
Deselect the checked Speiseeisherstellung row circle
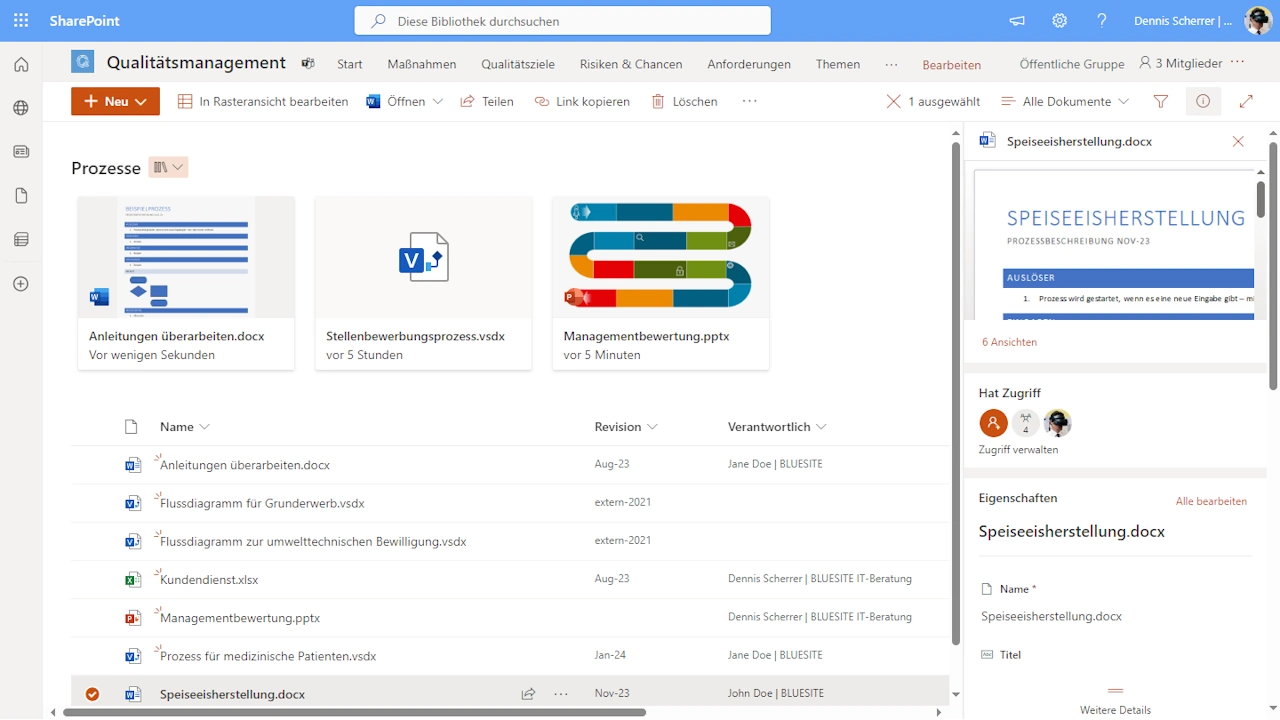point(92,693)
